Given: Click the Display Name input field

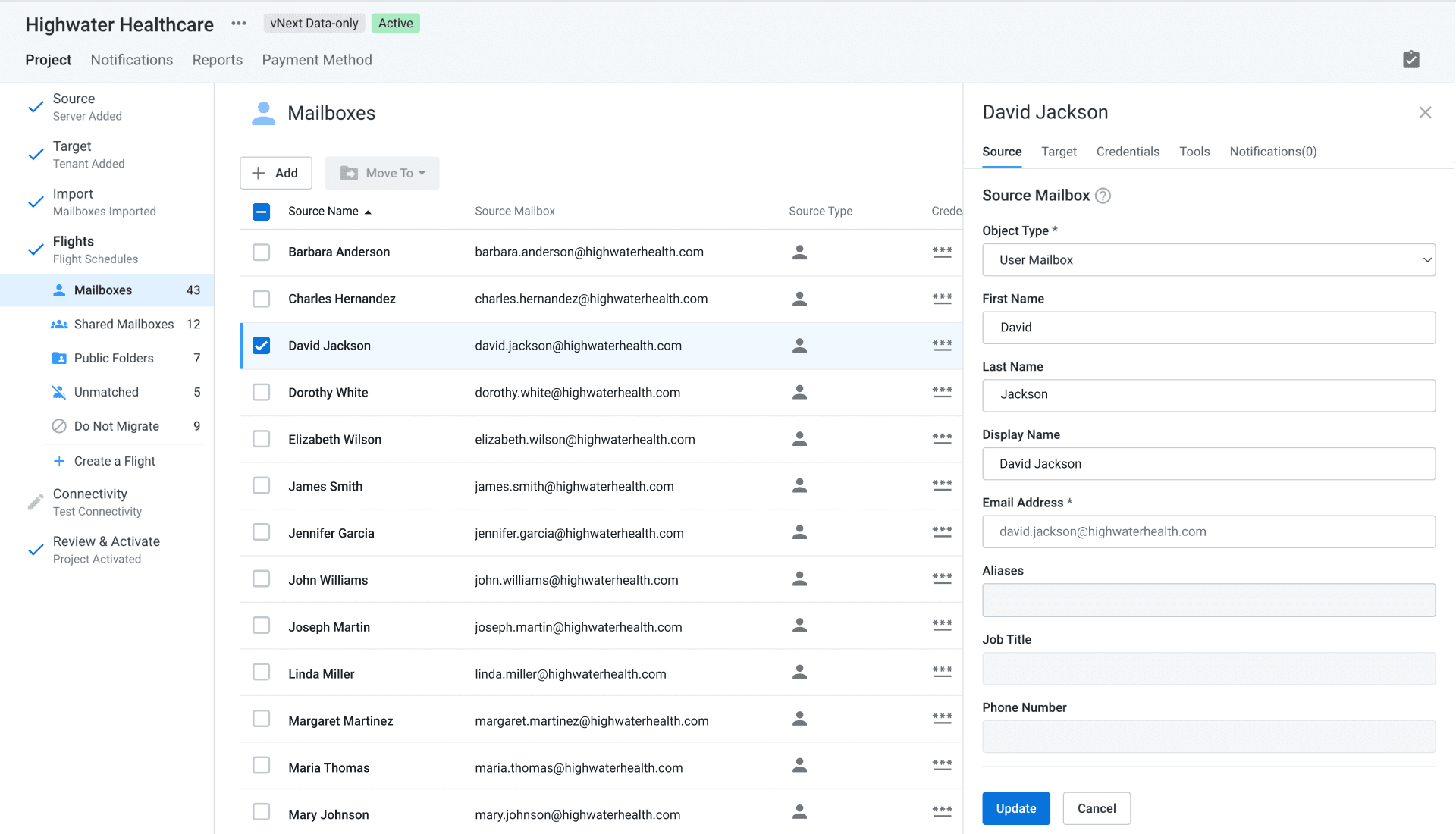Looking at the screenshot, I should click(1208, 463).
